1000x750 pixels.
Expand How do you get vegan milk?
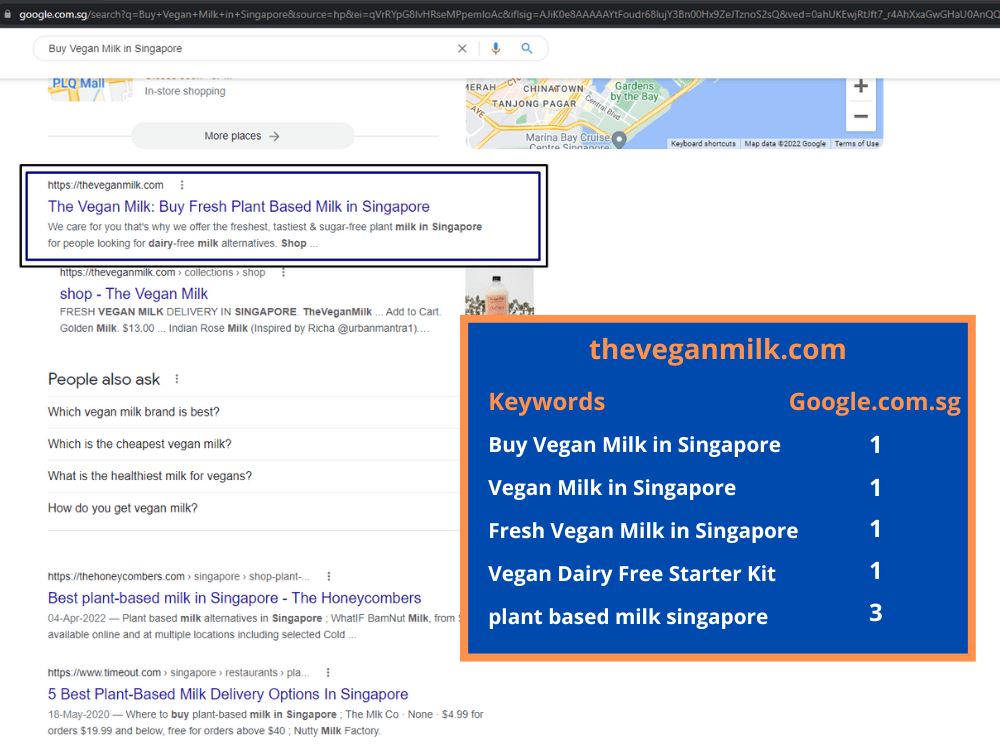(253, 508)
